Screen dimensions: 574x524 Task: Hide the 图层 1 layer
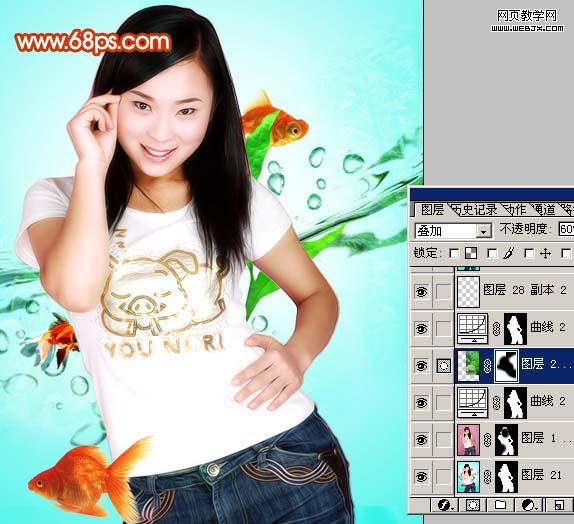pyautogui.click(x=421, y=439)
